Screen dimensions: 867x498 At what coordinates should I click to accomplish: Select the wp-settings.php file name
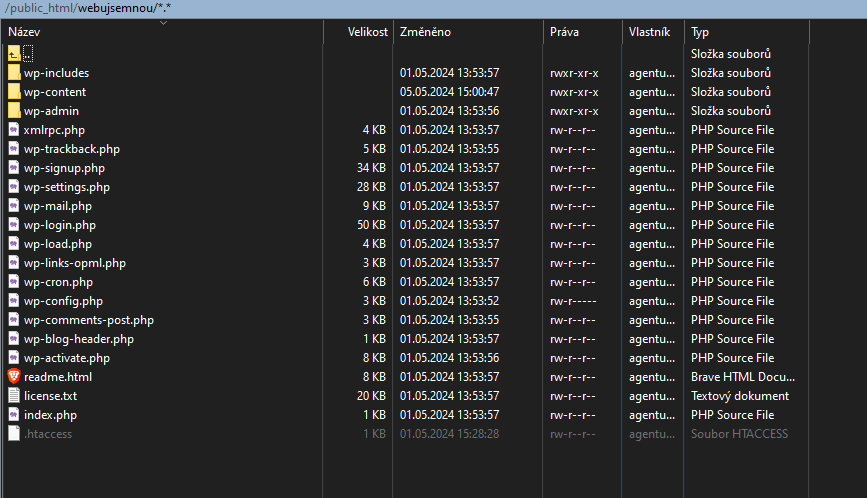tap(67, 187)
